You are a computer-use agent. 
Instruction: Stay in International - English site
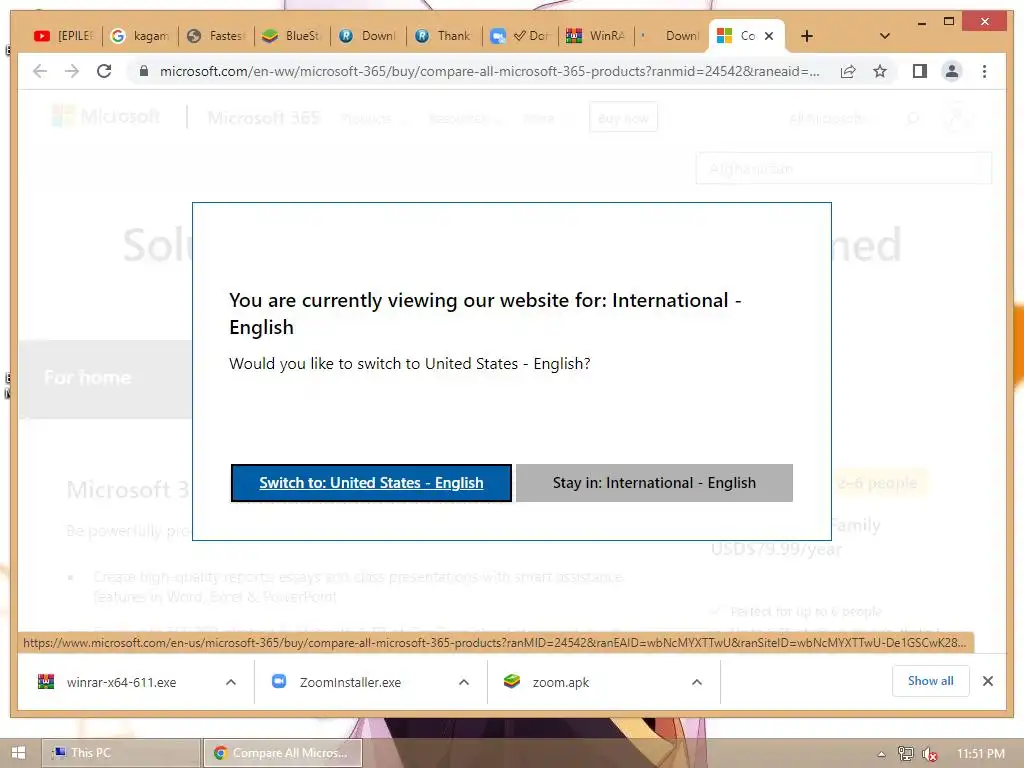pyautogui.click(x=654, y=483)
